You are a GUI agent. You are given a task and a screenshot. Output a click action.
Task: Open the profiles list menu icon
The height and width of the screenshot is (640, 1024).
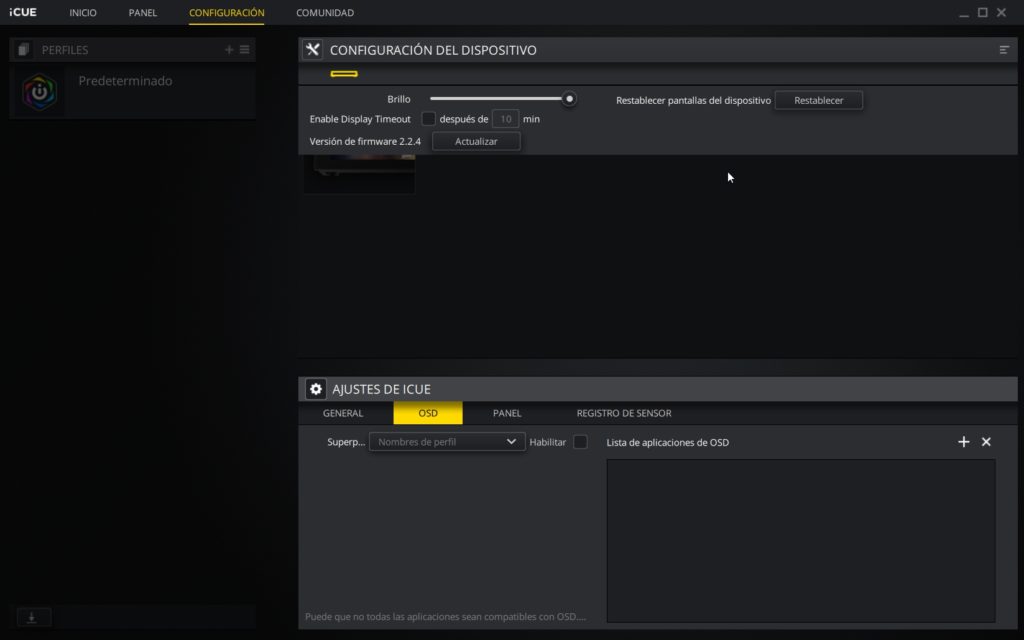tap(244, 50)
